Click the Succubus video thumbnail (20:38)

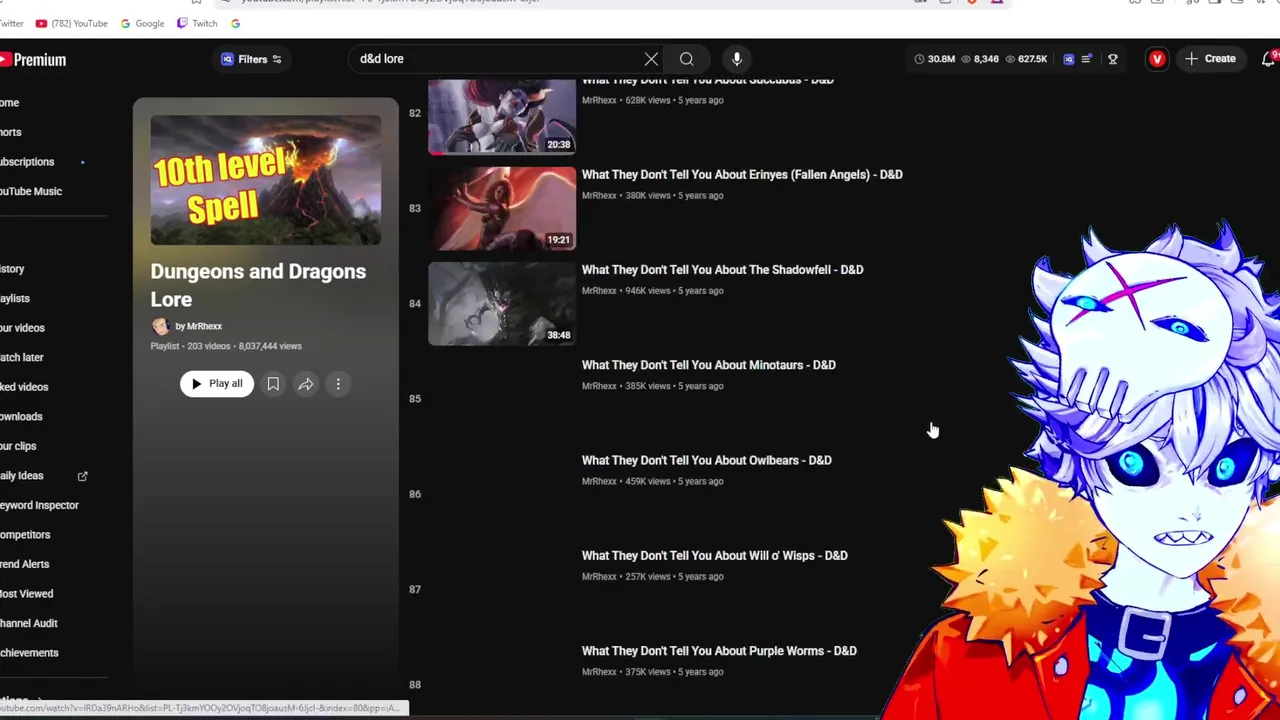tap(502, 116)
